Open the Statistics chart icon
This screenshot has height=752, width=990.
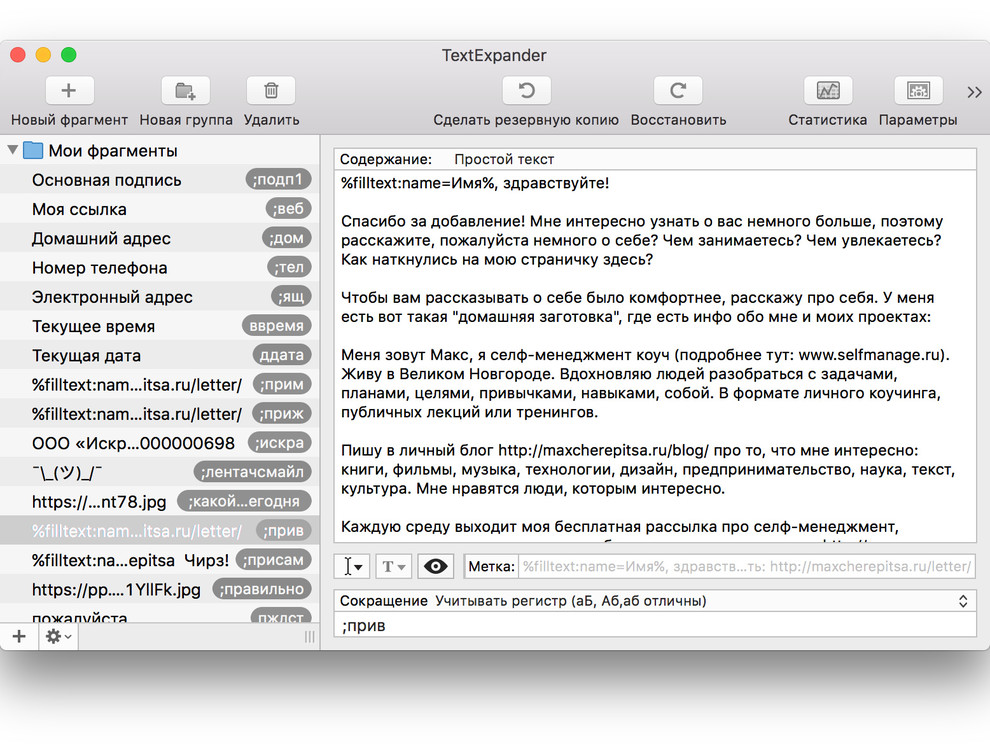(x=827, y=91)
